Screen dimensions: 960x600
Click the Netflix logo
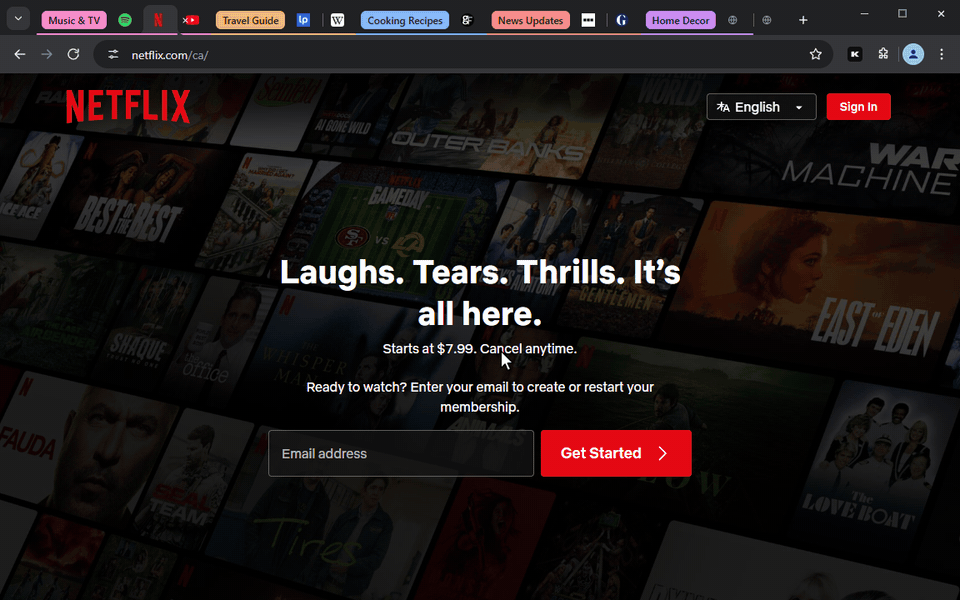pyautogui.click(x=128, y=107)
